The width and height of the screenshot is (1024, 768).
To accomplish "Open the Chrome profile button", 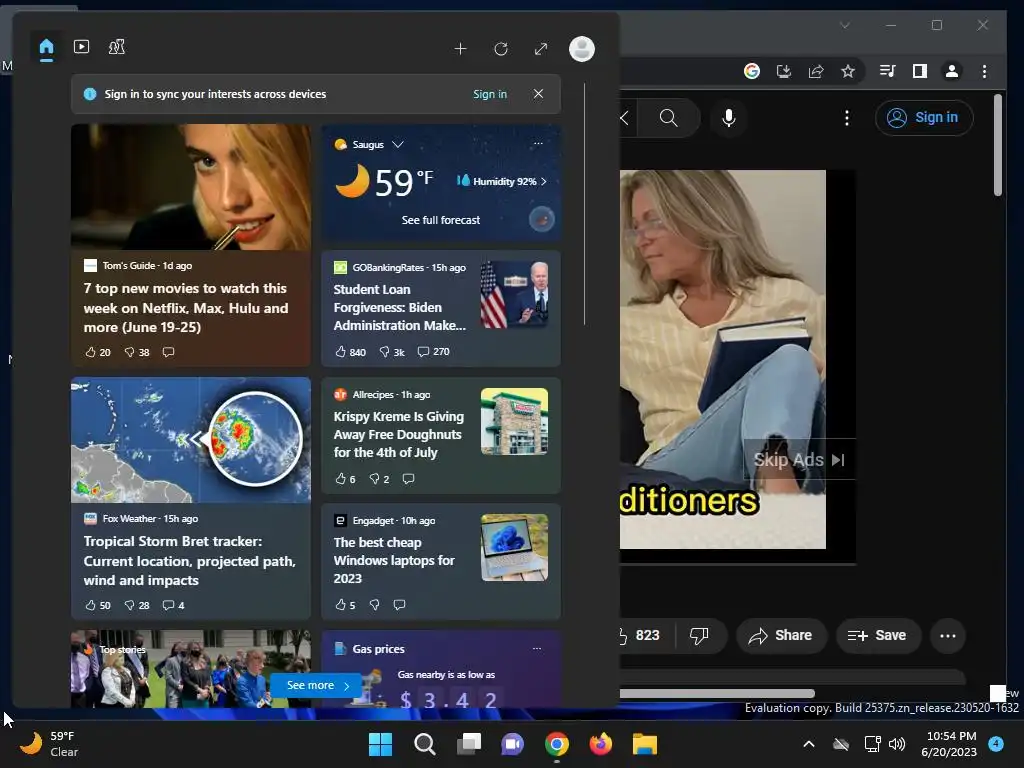I will (952, 71).
